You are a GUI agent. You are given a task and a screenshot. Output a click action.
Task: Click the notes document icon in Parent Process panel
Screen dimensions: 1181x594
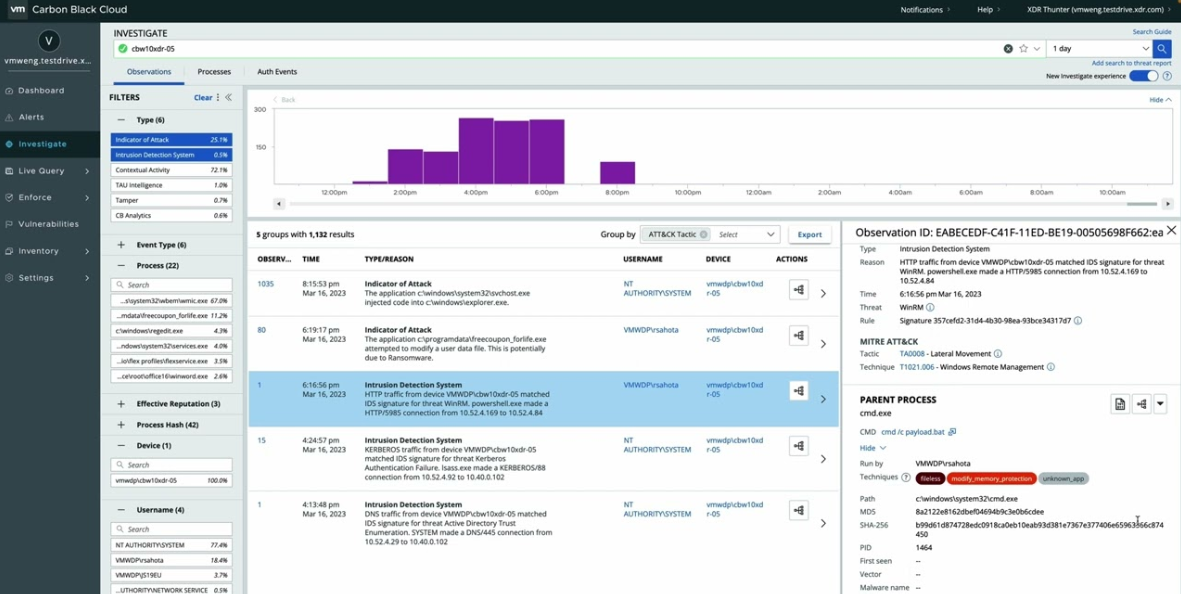[1121, 403]
